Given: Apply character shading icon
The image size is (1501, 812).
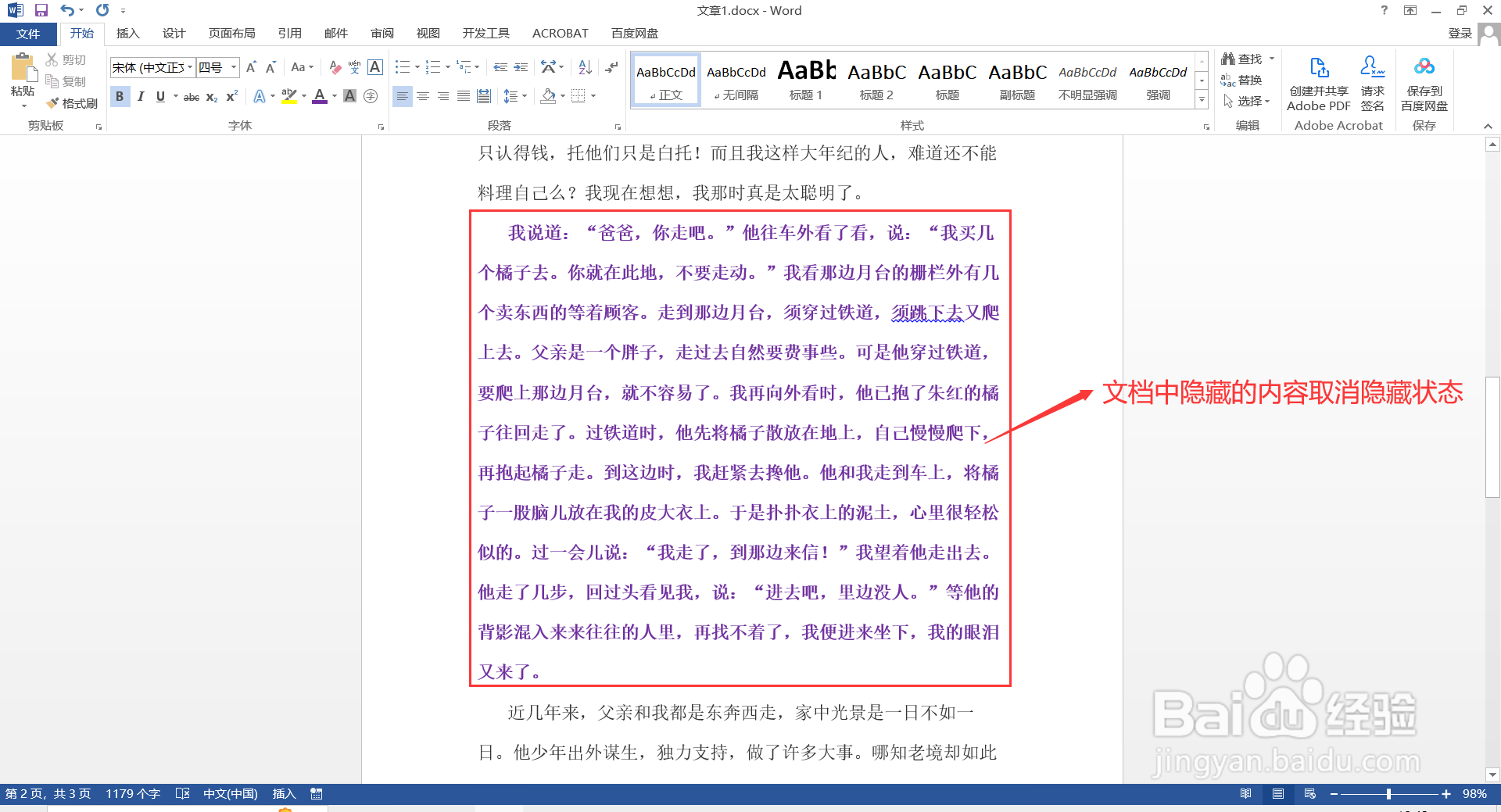Looking at the screenshot, I should click(x=350, y=96).
